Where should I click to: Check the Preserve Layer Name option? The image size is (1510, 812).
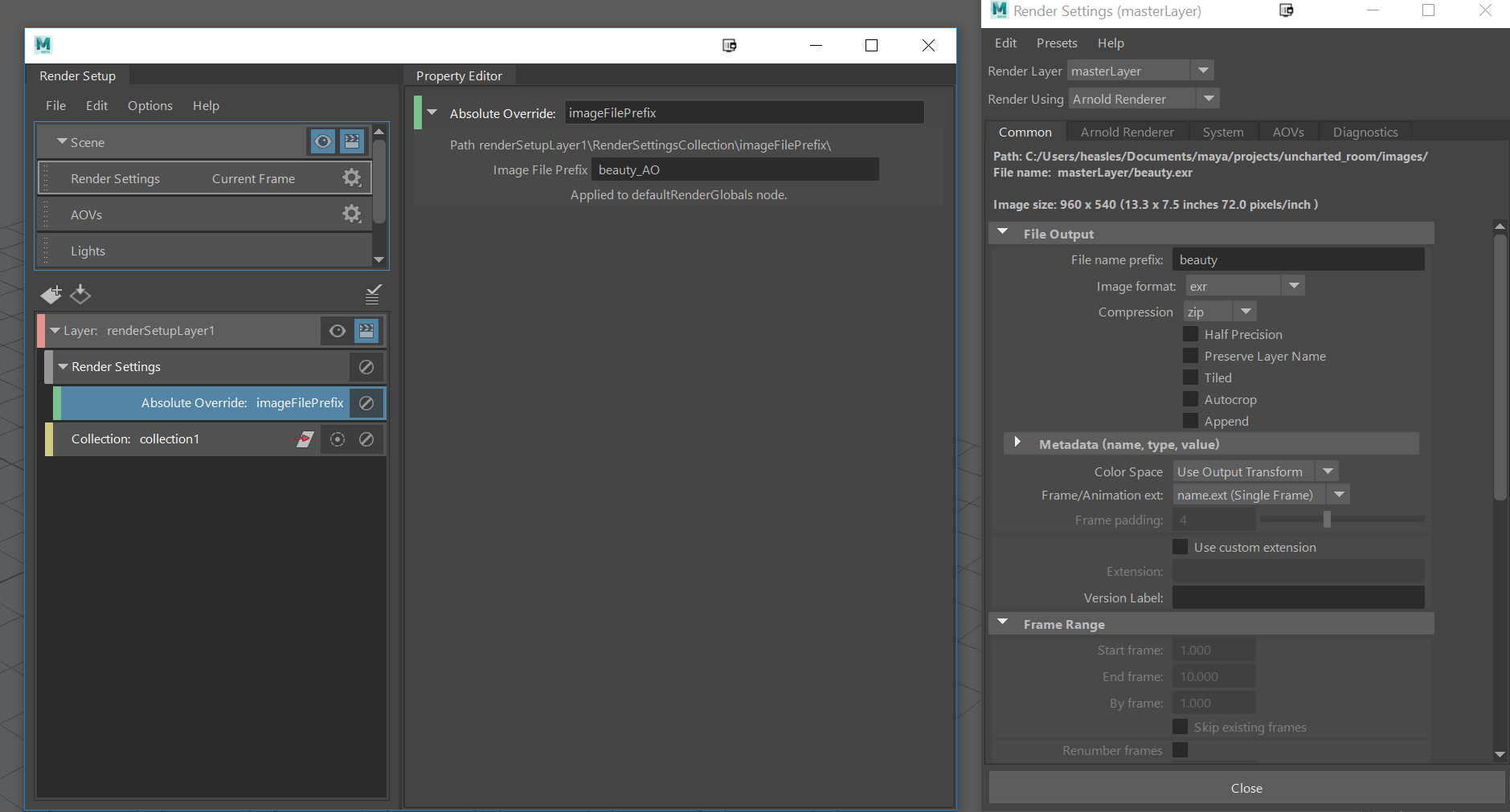tap(1190, 356)
